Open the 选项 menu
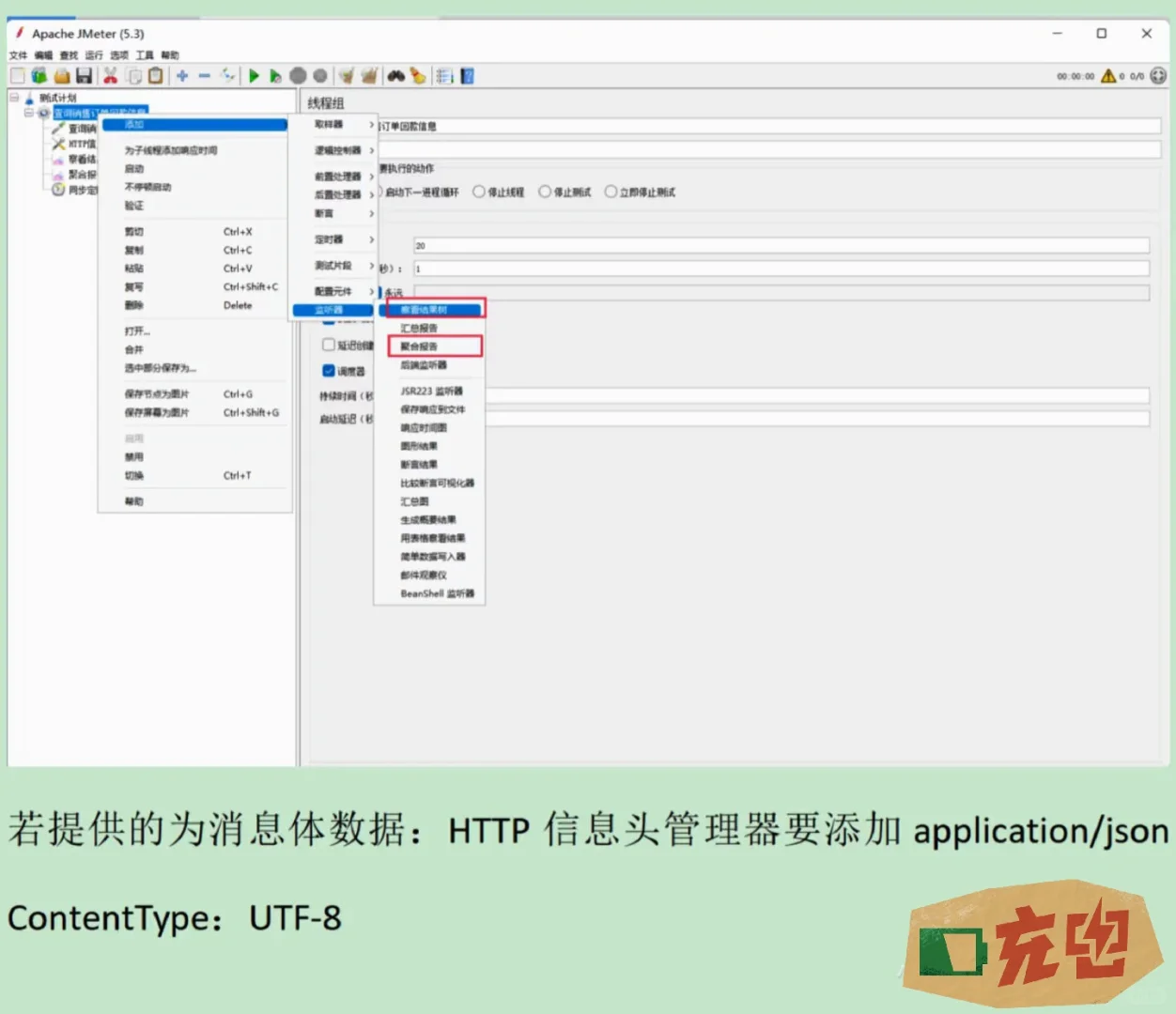Screen dimensions: 1176x1014 119,55
